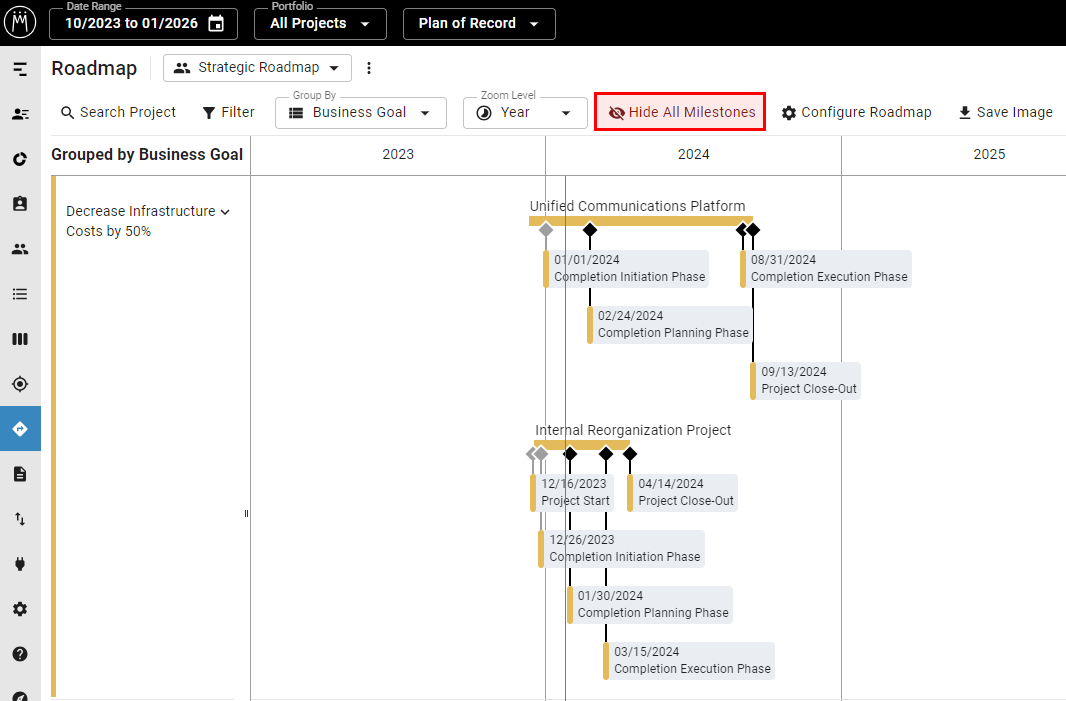Open the document report icon in sidebar
The image size is (1066, 701).
tap(20, 473)
